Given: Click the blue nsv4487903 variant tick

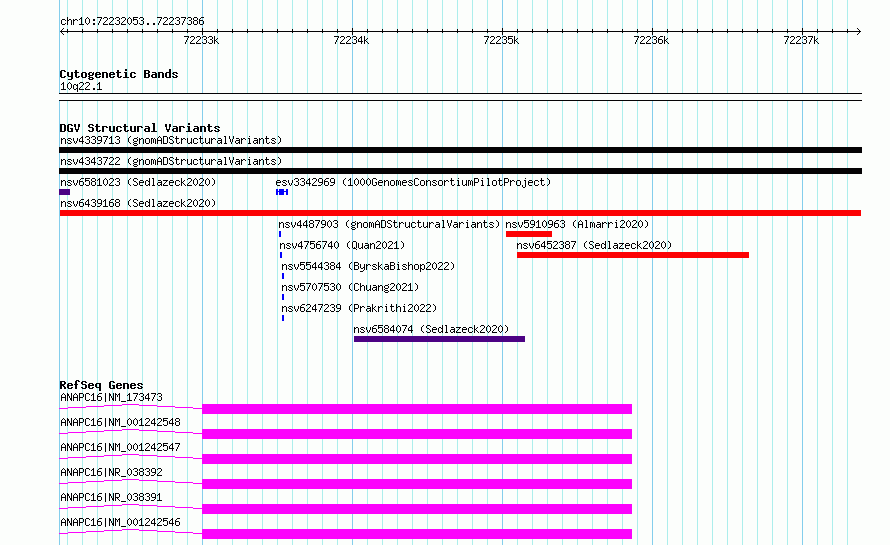Looking at the screenshot, I should pos(280,234).
